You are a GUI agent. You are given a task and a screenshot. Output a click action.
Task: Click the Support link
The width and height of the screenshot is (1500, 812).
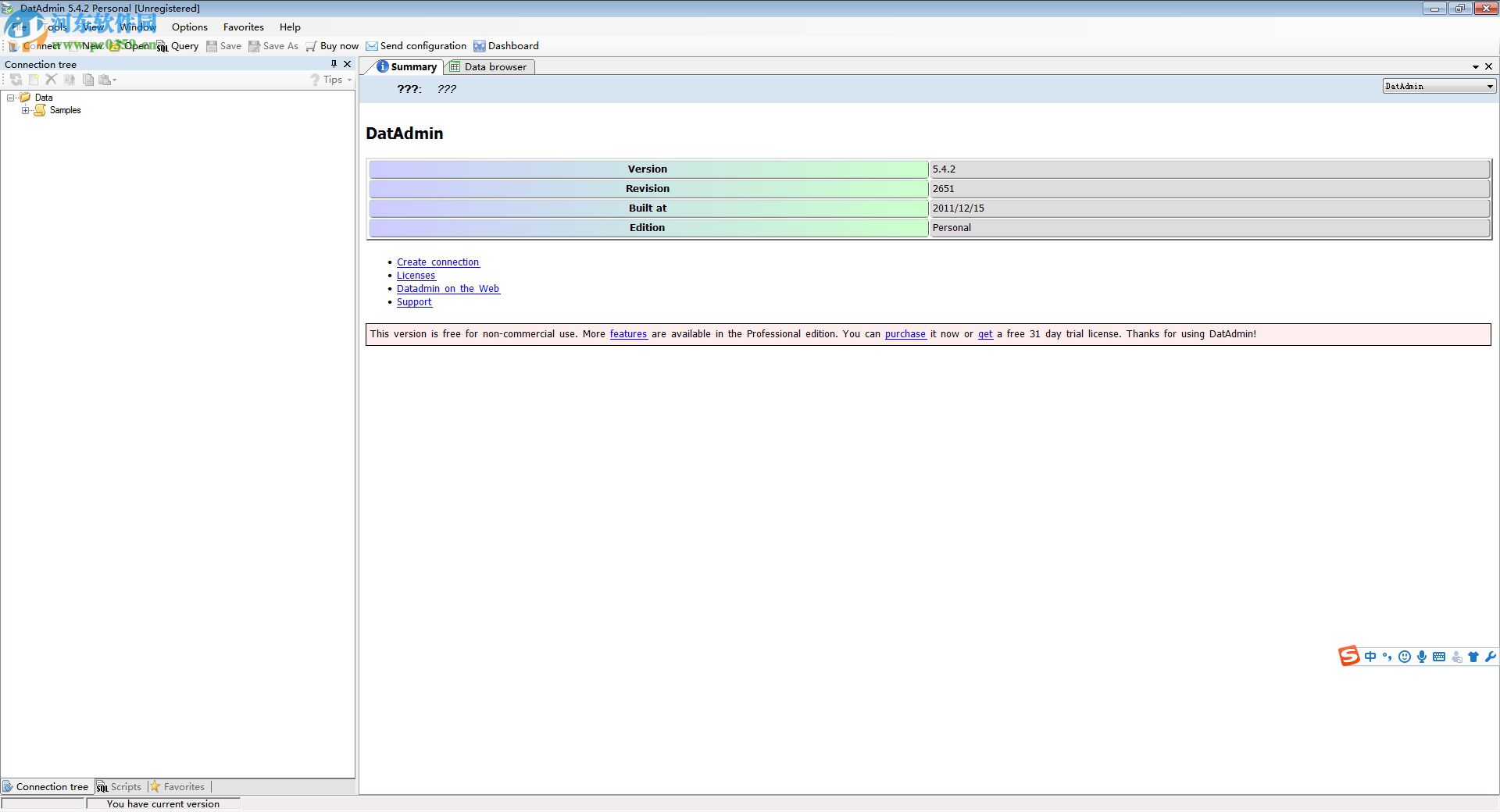414,302
